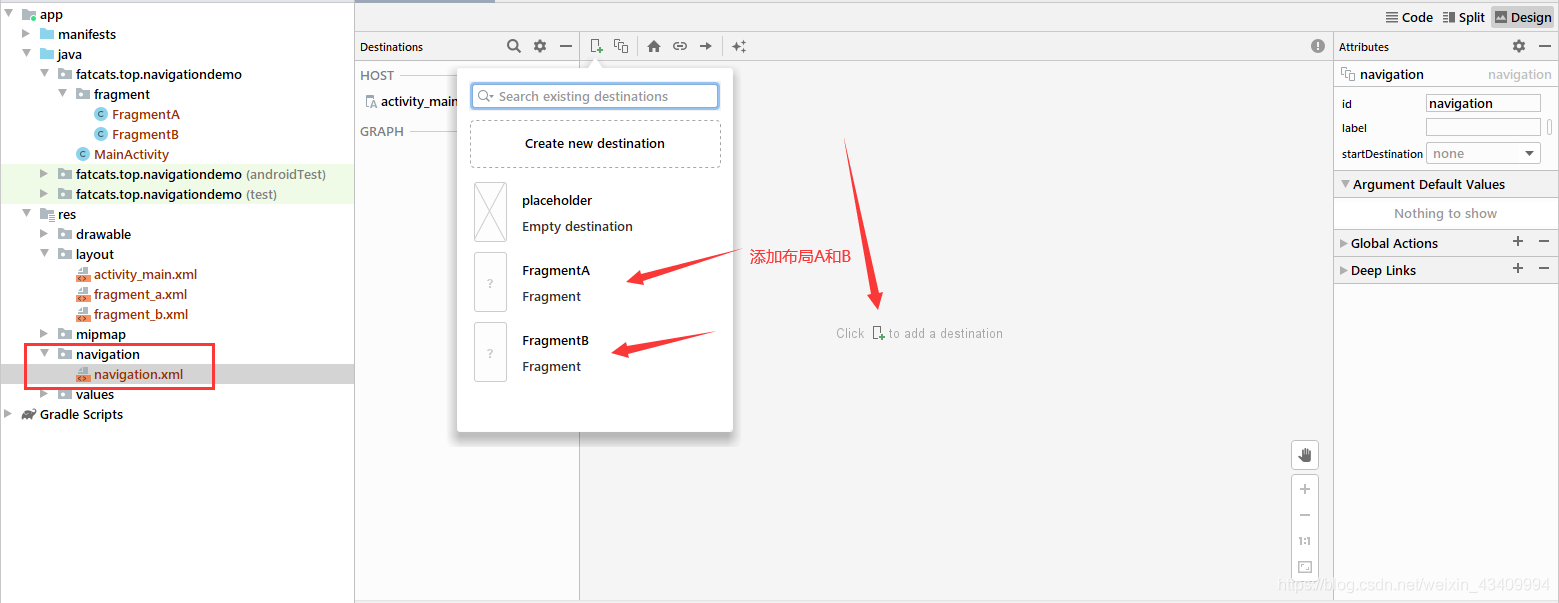Expand the manifests folder
Screen dimensions: 1559x603
27,34
